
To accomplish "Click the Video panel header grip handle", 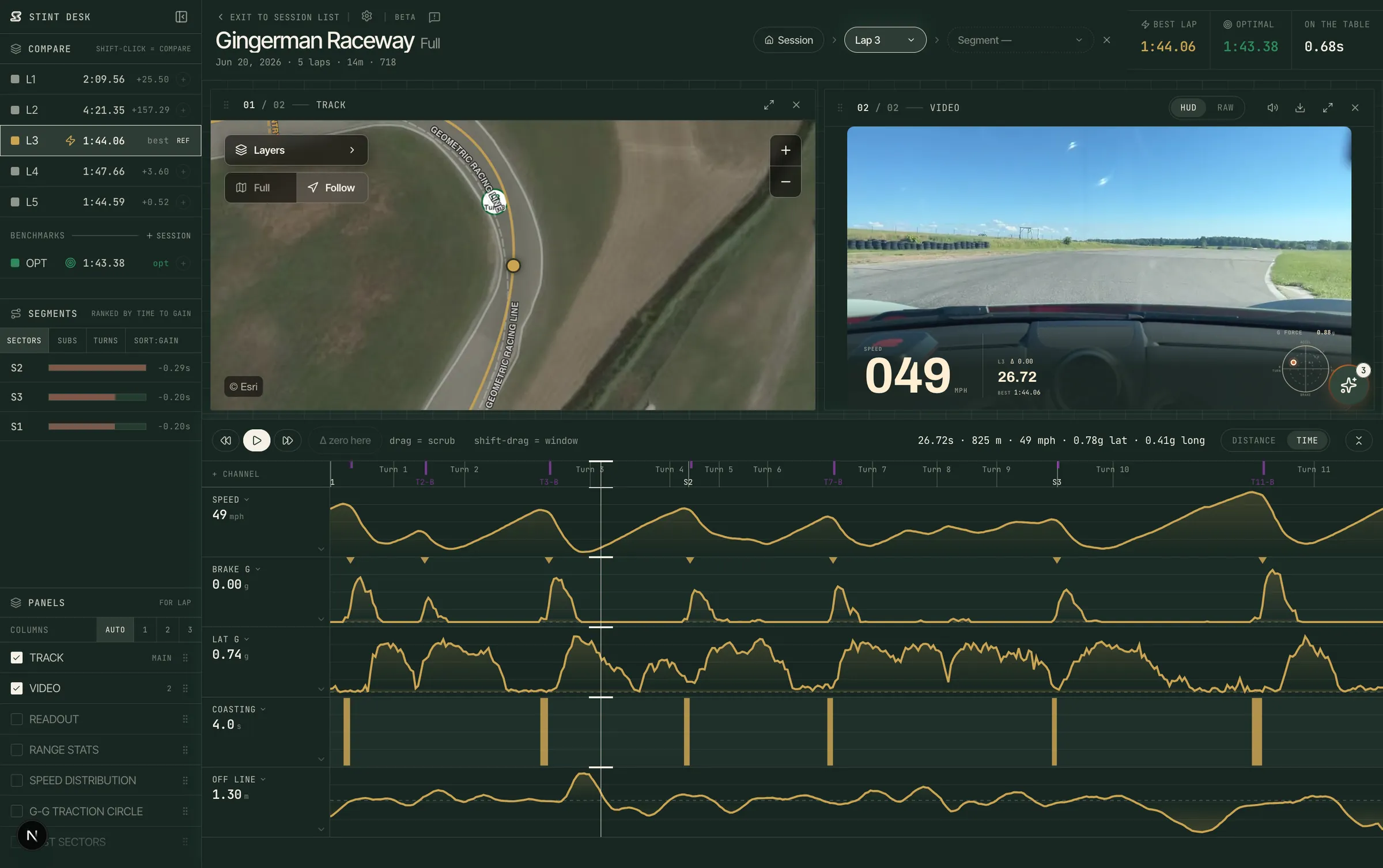I will pos(840,108).
